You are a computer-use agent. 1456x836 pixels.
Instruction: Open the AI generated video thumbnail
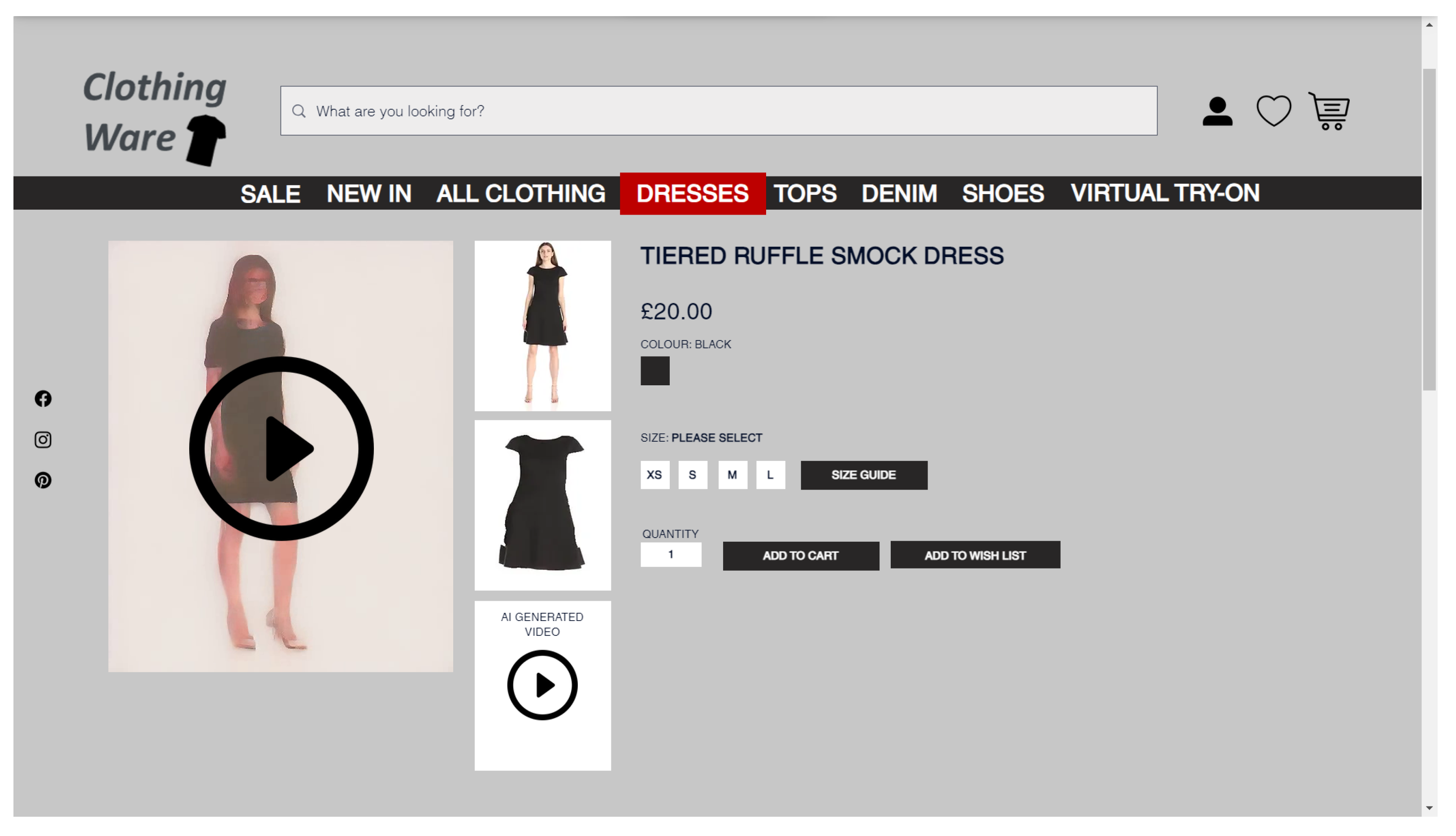click(542, 685)
